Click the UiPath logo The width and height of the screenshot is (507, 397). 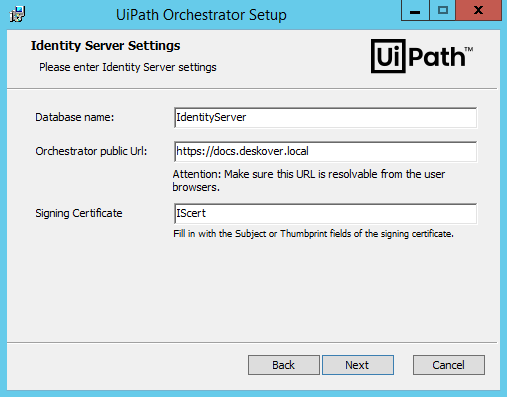(422, 56)
